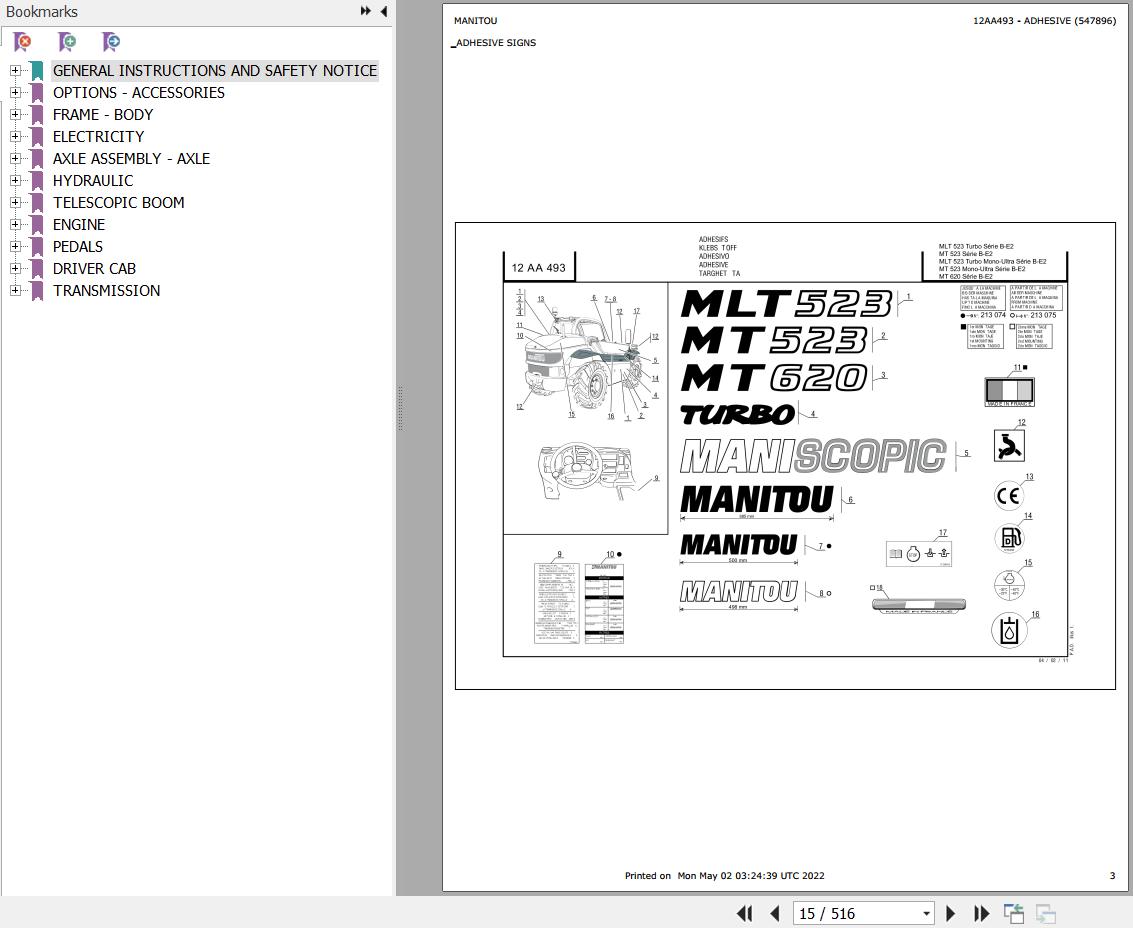The height and width of the screenshot is (928, 1133).
Task: Click the MT 620 decal in diagram
Action: (774, 377)
